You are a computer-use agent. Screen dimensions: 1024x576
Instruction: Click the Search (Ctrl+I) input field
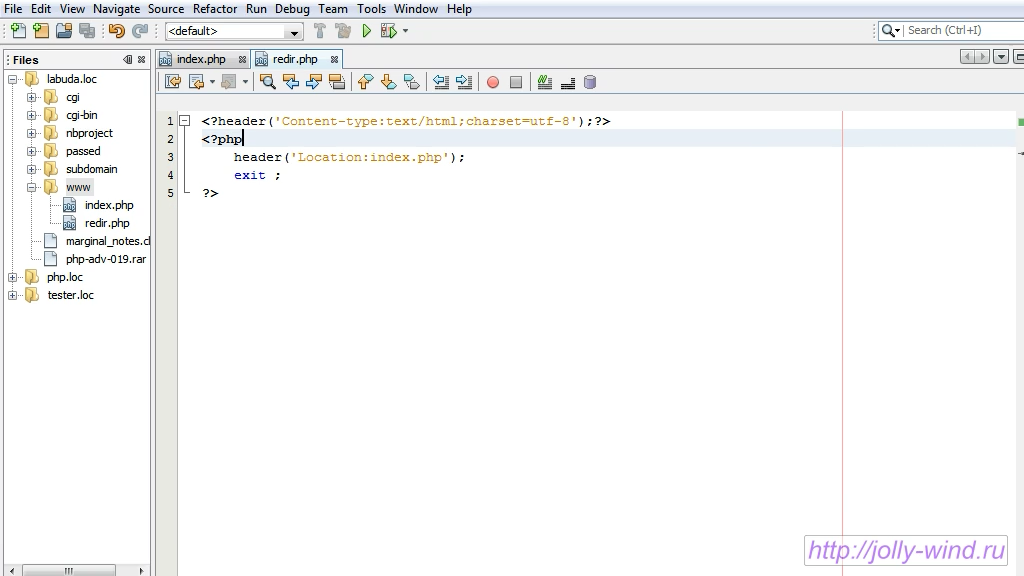[964, 30]
